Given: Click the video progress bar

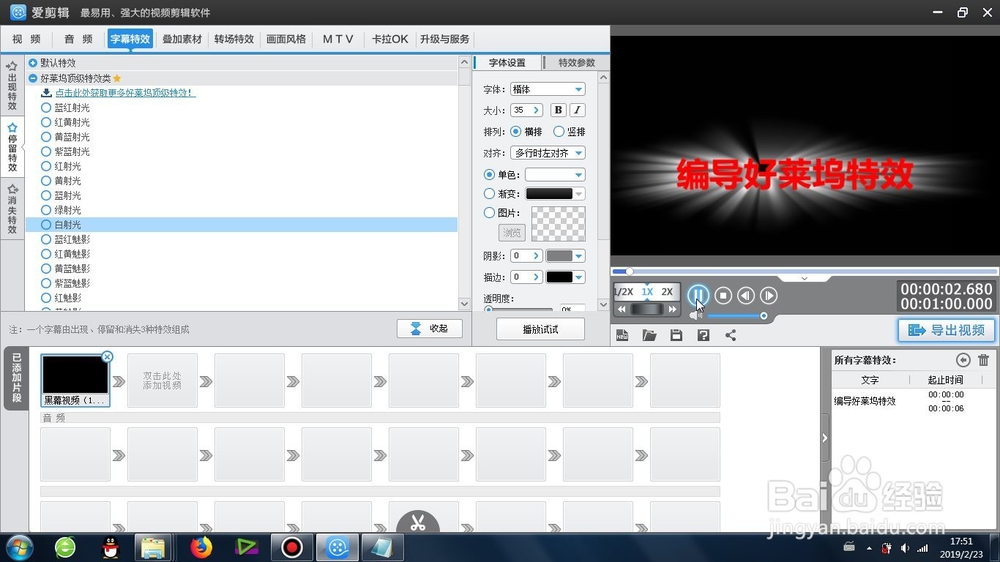Looking at the screenshot, I should 805,272.
